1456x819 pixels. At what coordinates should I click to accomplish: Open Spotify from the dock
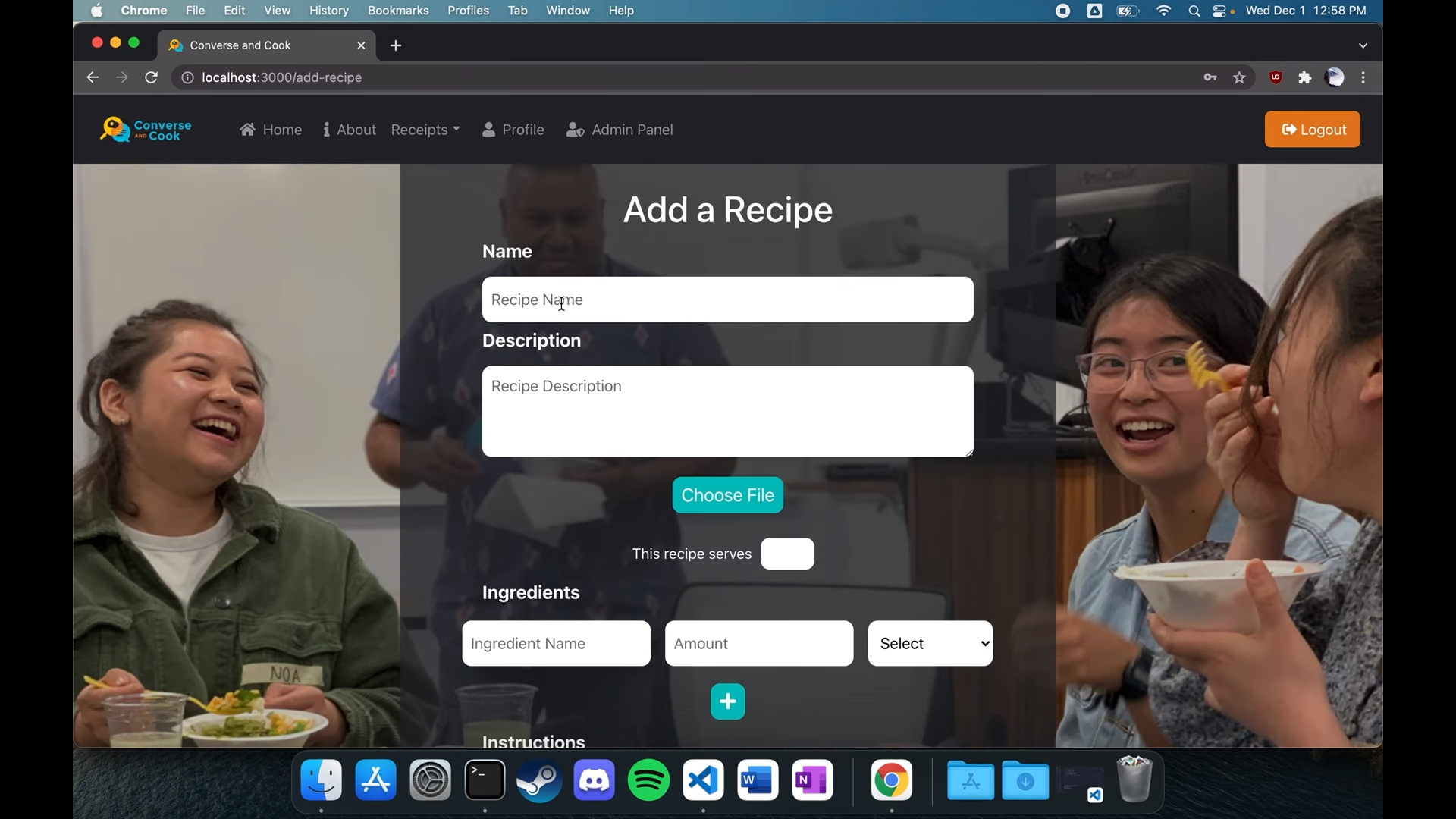click(x=648, y=780)
